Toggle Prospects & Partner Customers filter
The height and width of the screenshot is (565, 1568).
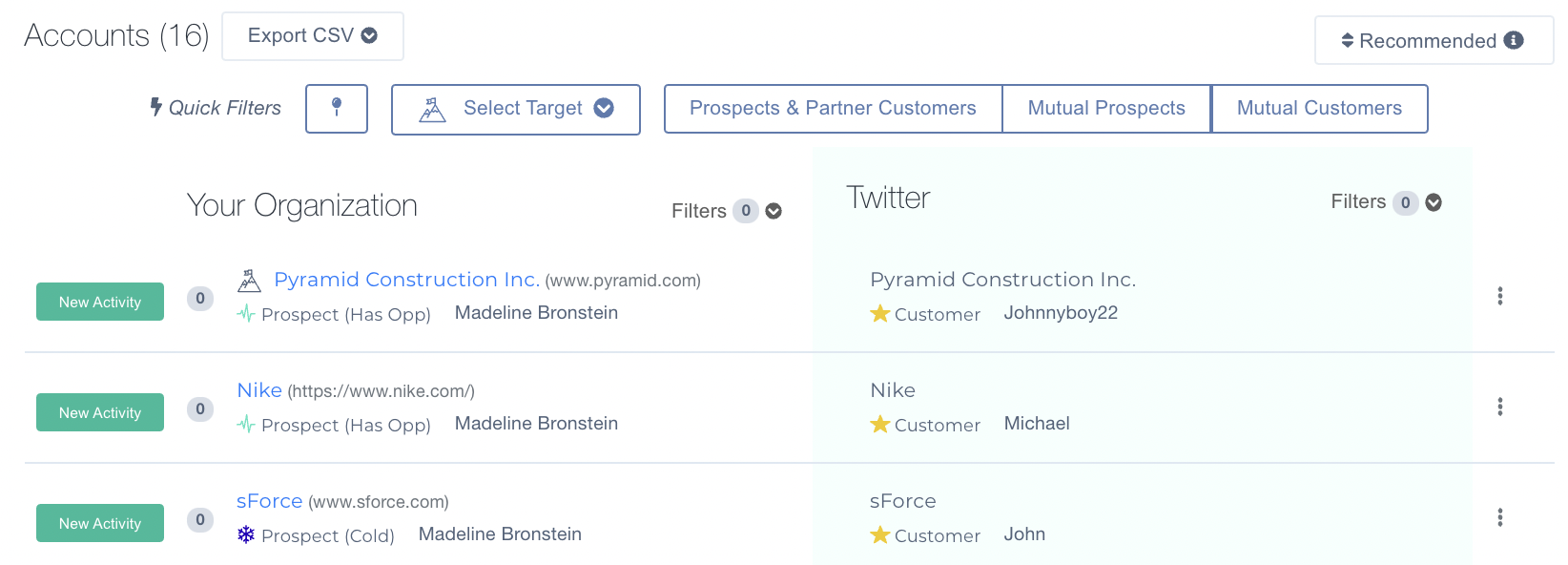tap(833, 109)
